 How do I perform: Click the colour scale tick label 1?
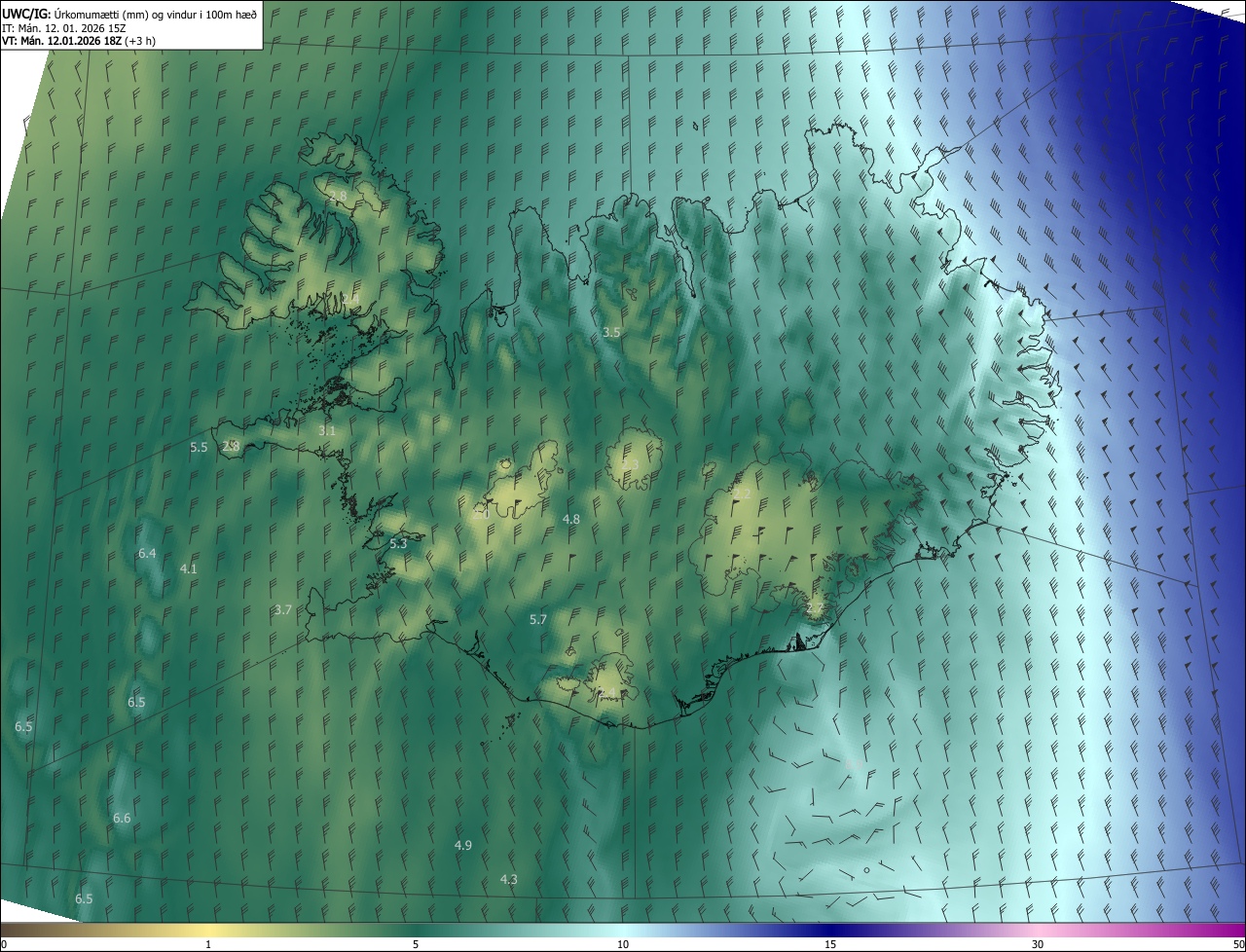coord(209,944)
